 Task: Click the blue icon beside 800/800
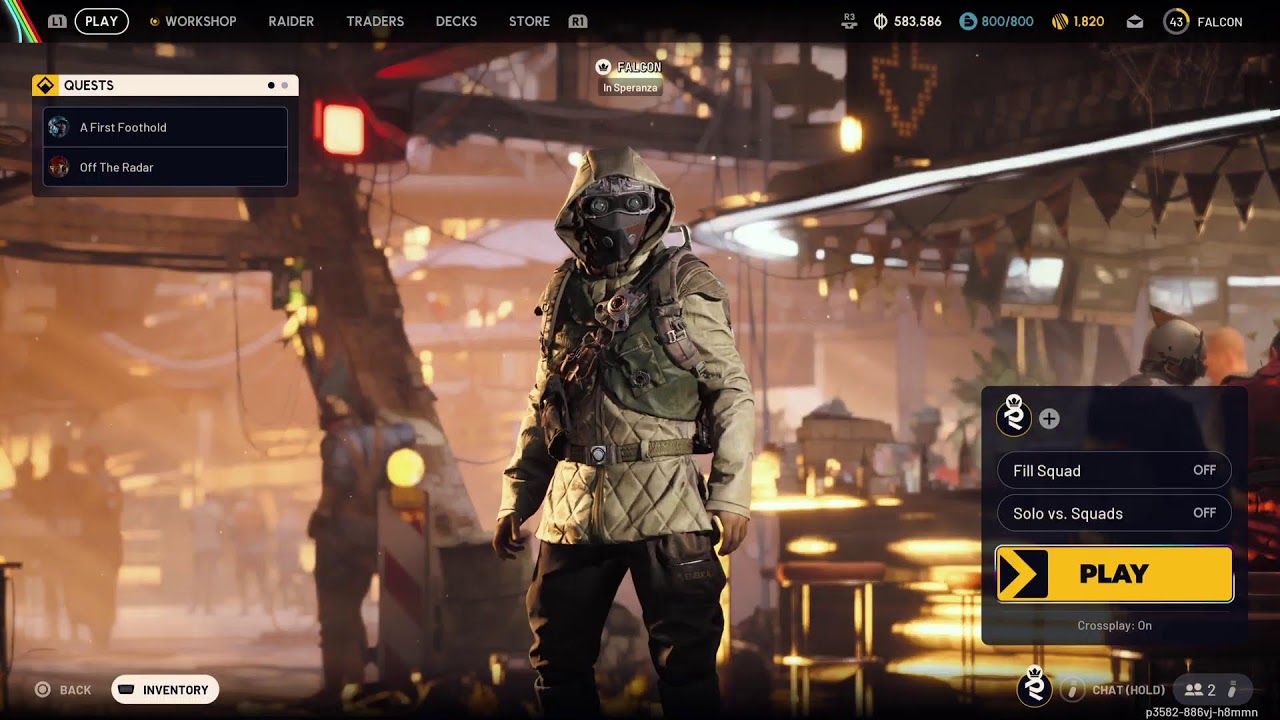967,21
